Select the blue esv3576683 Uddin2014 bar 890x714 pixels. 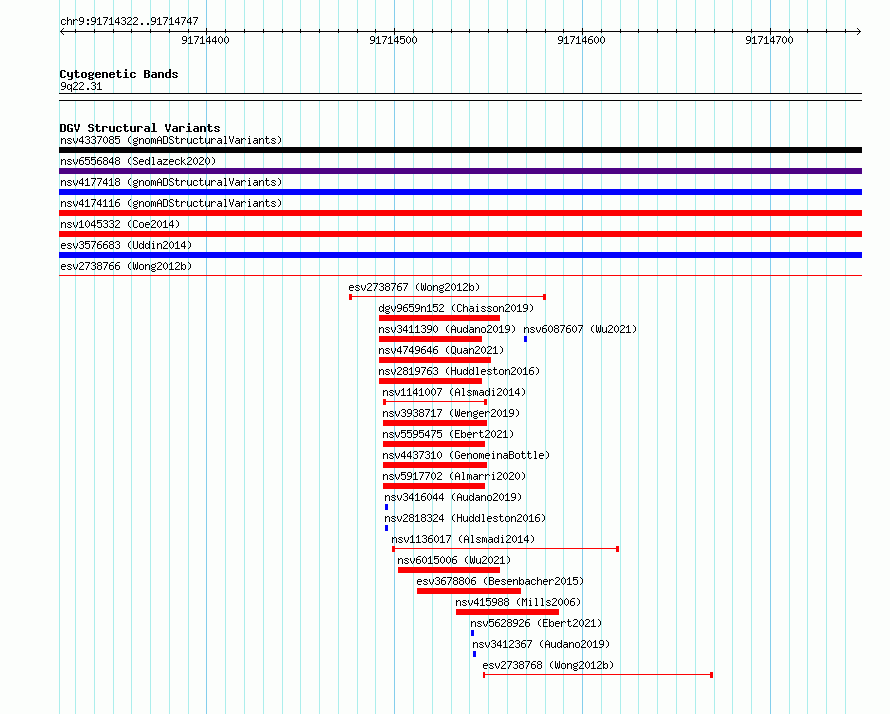pos(460,255)
